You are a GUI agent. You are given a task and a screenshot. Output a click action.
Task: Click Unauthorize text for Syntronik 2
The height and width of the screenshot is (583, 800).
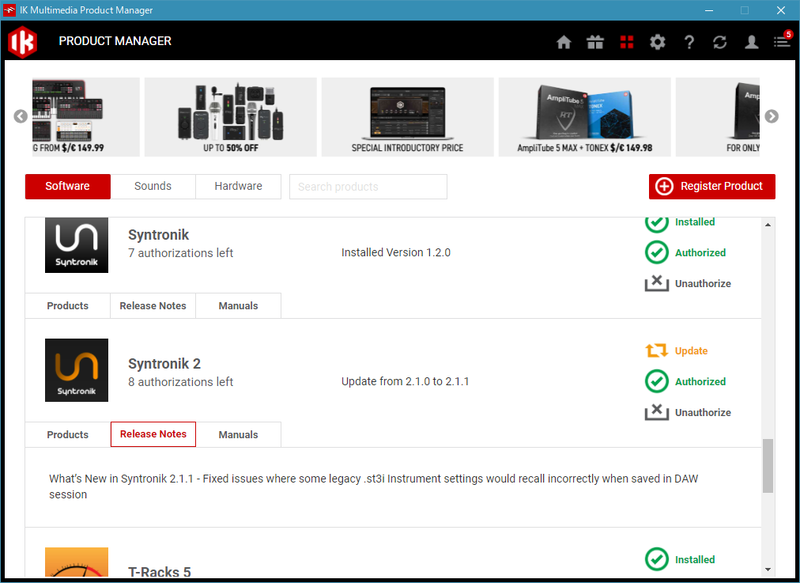click(703, 413)
